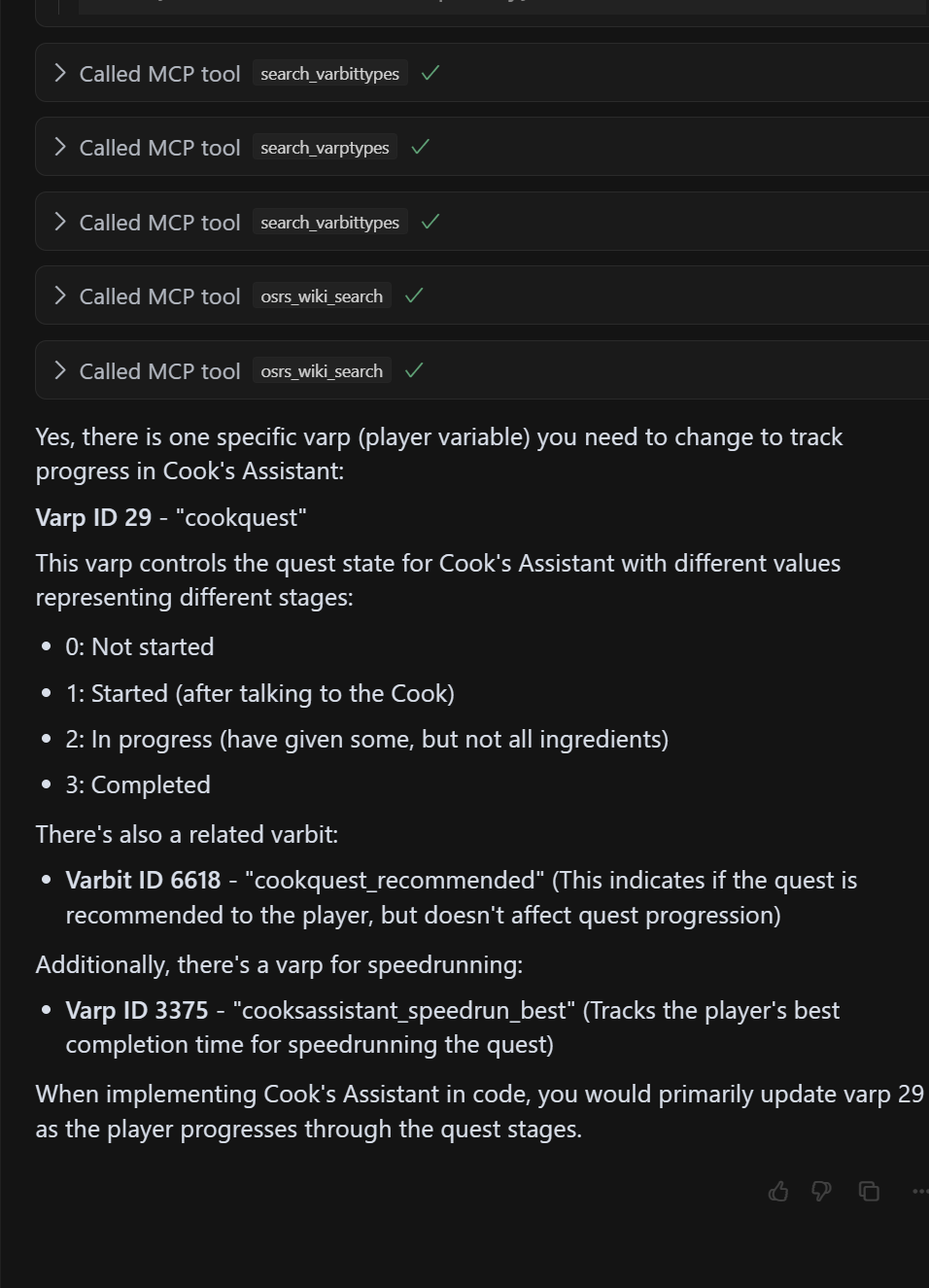The image size is (929, 1288).
Task: Click the first osrs_wiki_search tool name chip
Action: 322,296
